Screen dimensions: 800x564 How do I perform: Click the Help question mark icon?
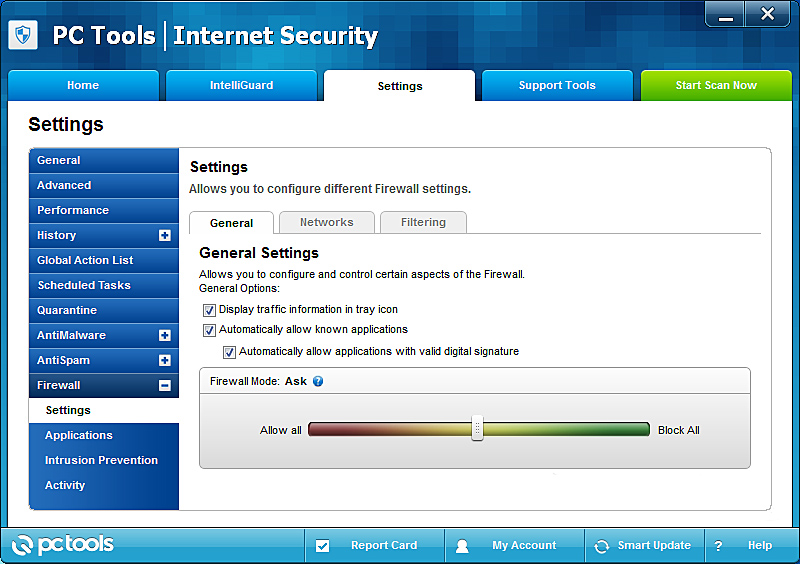click(718, 546)
